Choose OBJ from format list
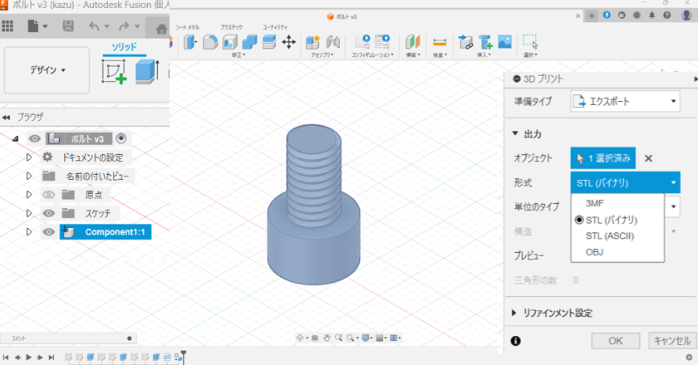Screen dimensions: 698x365 click(x=594, y=252)
